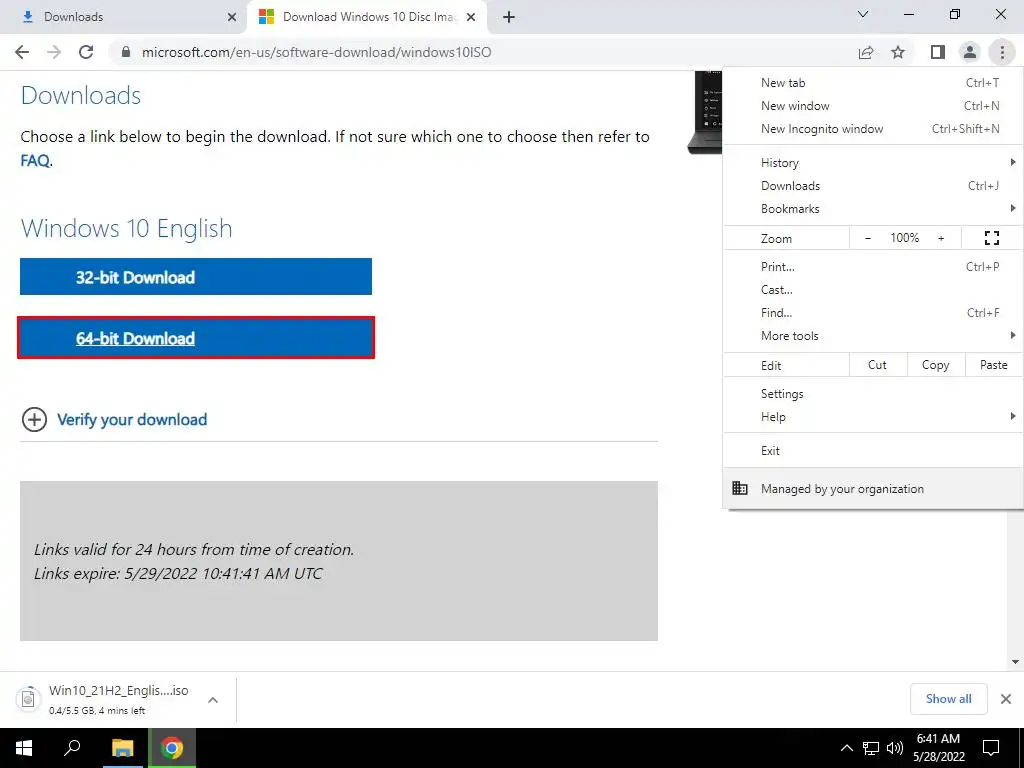The image size is (1024, 768).
Task: Open the FAQ link
Action: pyautogui.click(x=35, y=160)
